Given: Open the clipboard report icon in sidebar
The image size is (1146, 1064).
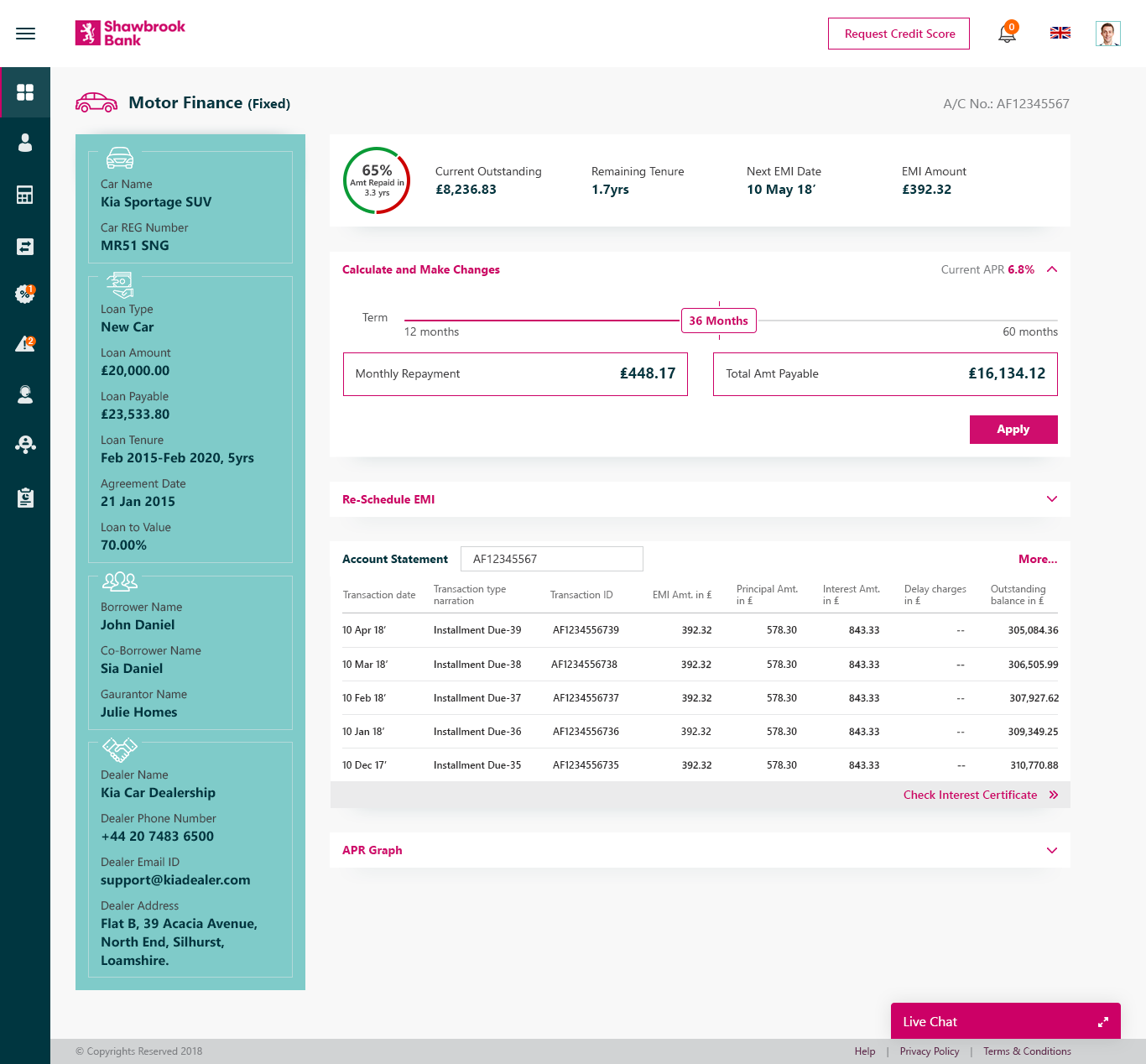Looking at the screenshot, I should (x=25, y=498).
